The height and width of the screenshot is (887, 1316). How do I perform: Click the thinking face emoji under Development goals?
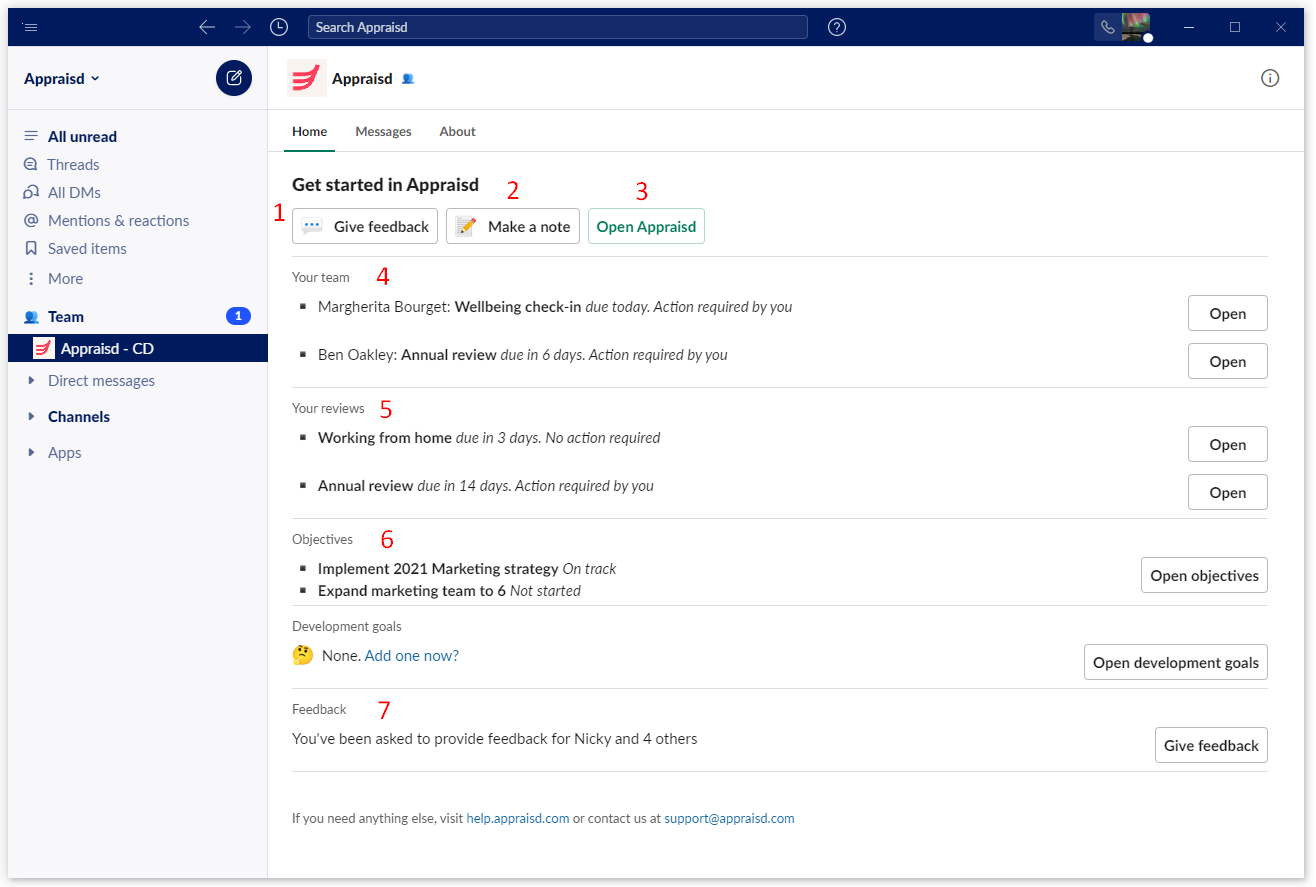[x=303, y=656]
